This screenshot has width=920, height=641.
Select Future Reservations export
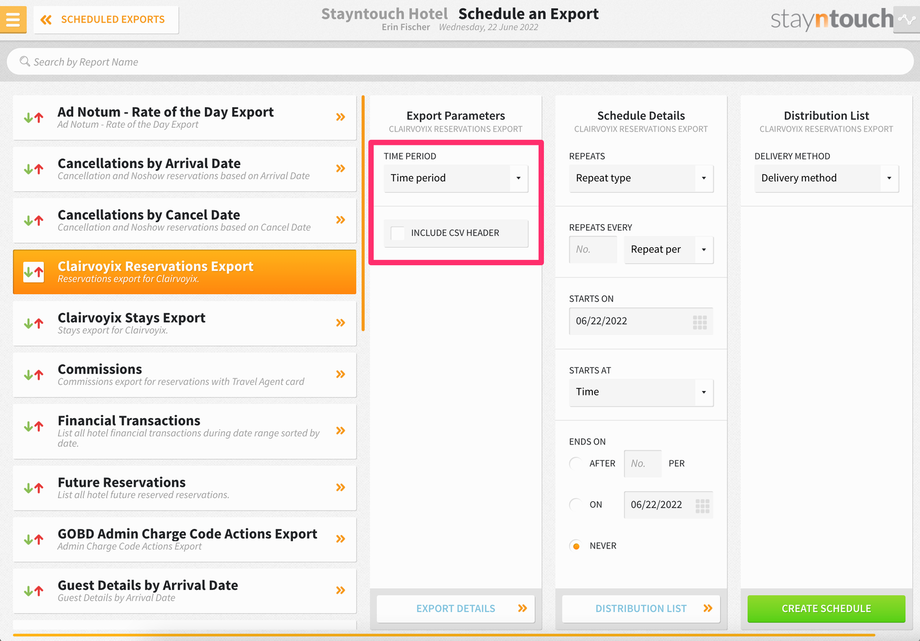184,488
